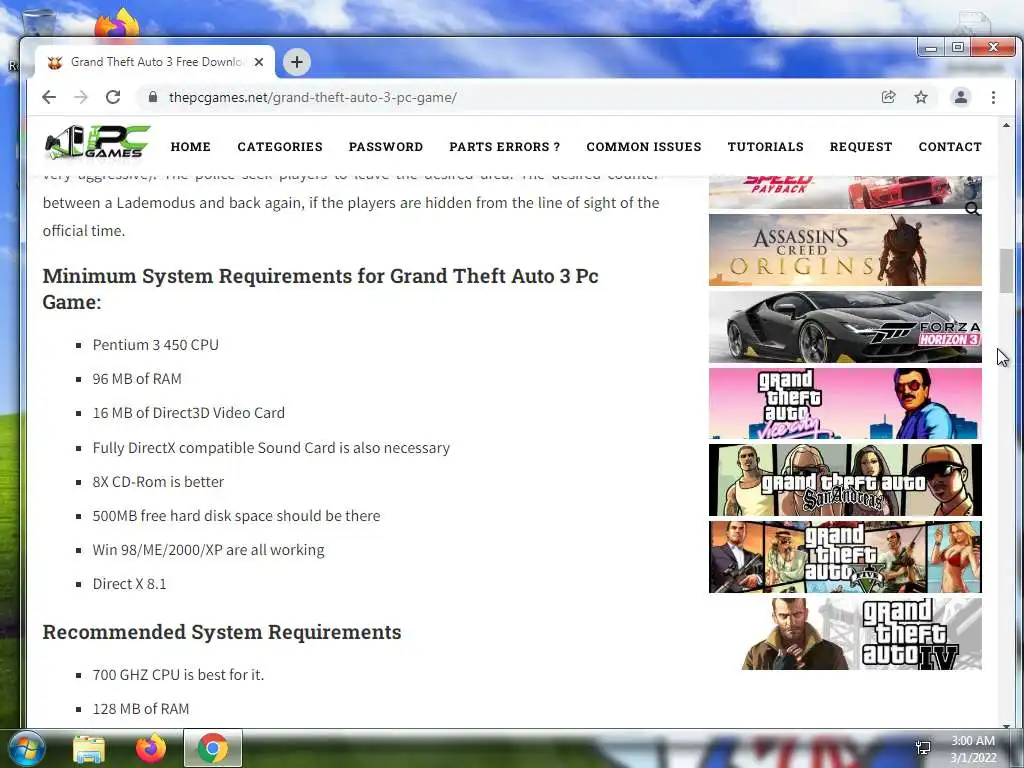This screenshot has width=1024, height=768.
Task: Click the text 'Direct X 8.1'
Action: click(x=129, y=584)
